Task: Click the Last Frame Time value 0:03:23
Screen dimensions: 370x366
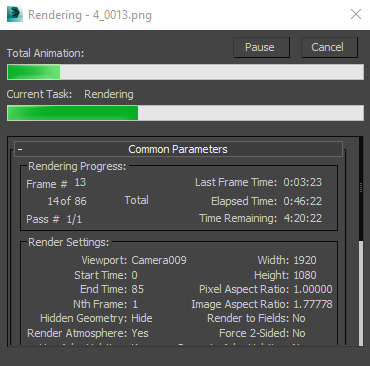Action: [x=302, y=182]
